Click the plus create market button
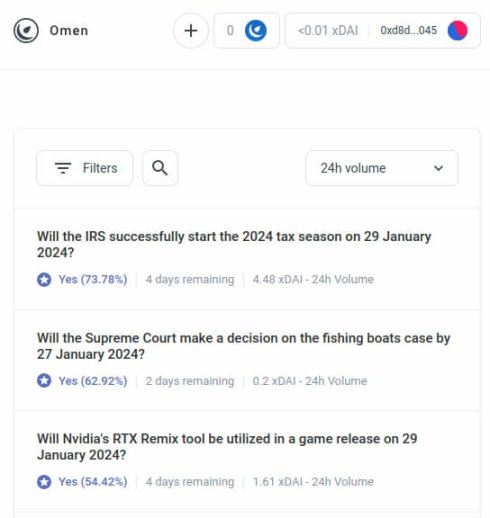Viewport: 490px width, 518px height. click(x=191, y=31)
